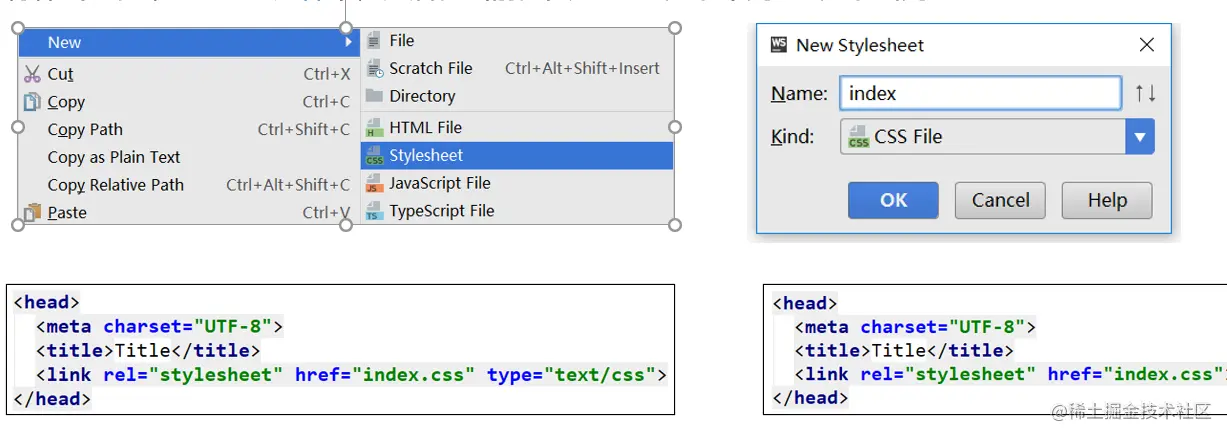1227x437 pixels.
Task: Select Copy in the context menu
Action: coord(189,102)
